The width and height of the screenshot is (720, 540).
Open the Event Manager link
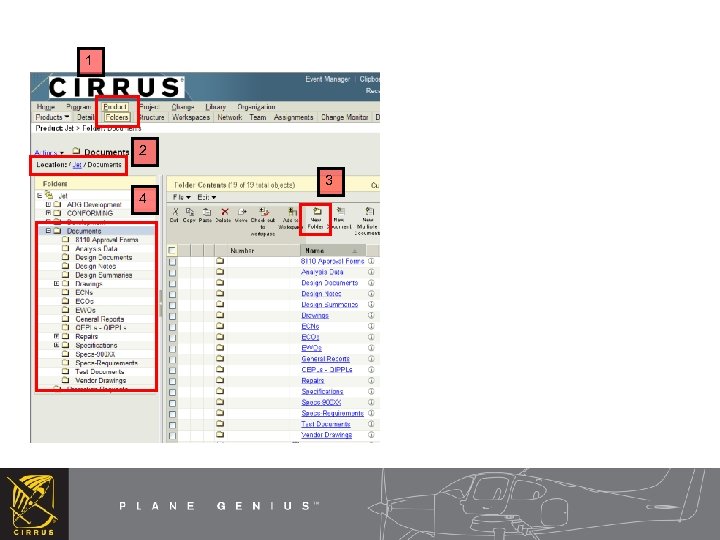[327, 79]
